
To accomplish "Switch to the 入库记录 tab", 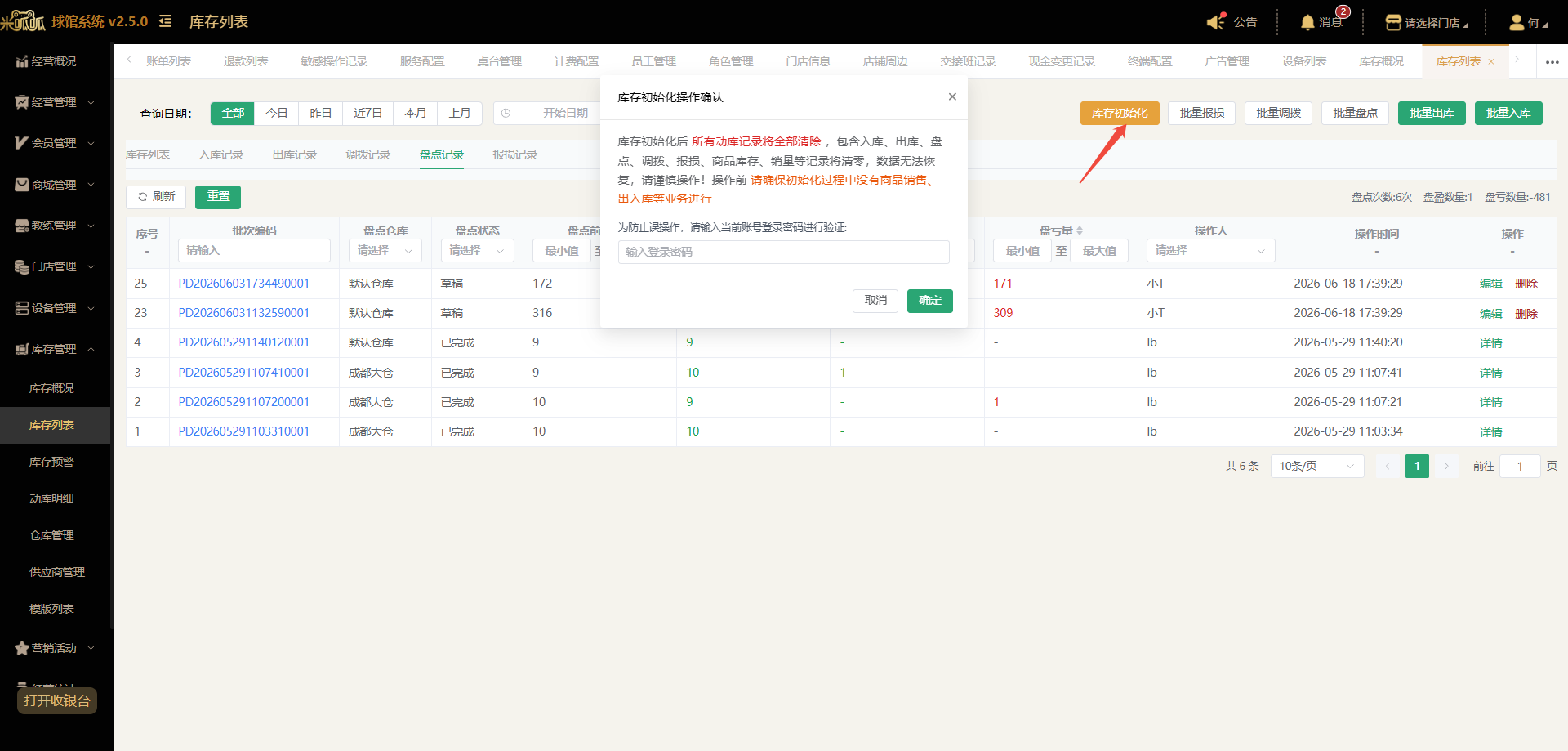I will pos(221,154).
